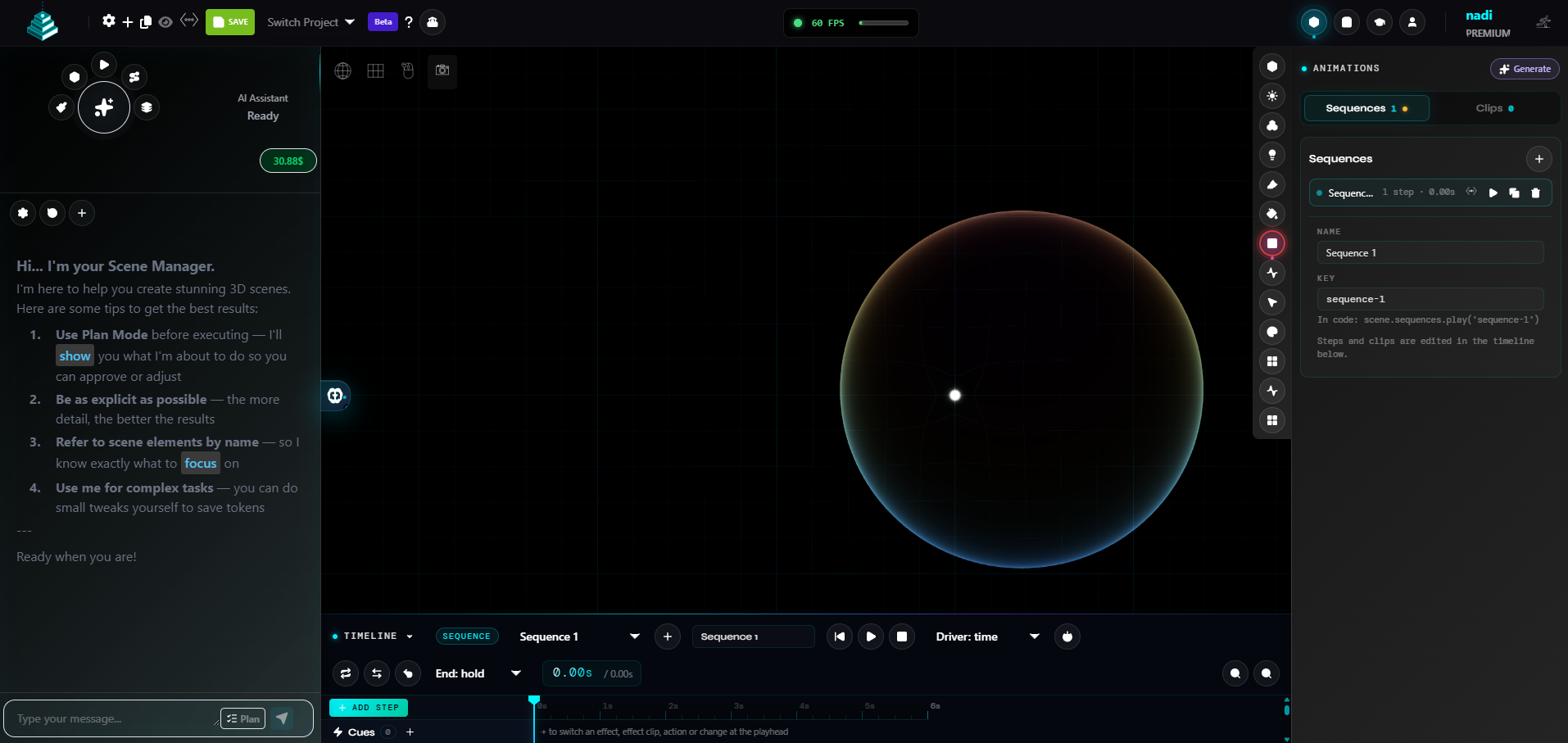Click the layers stack icon in the AI radial menu
Viewport: 1568px width, 743px height.
pyautogui.click(x=147, y=107)
